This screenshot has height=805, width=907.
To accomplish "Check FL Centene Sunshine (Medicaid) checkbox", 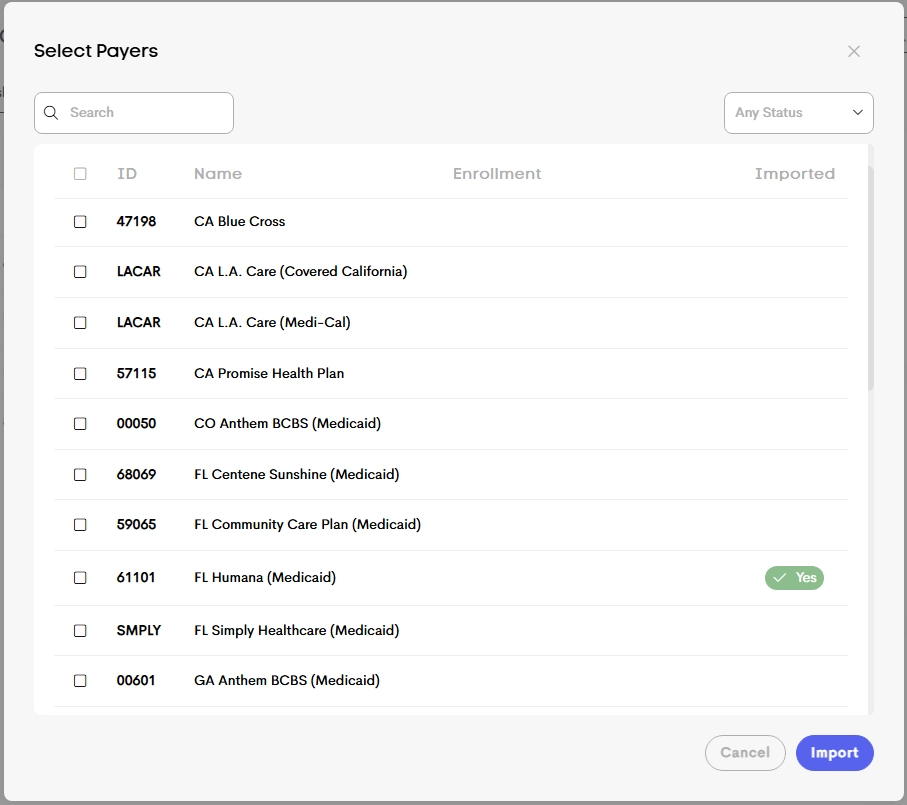I will 80,475.
